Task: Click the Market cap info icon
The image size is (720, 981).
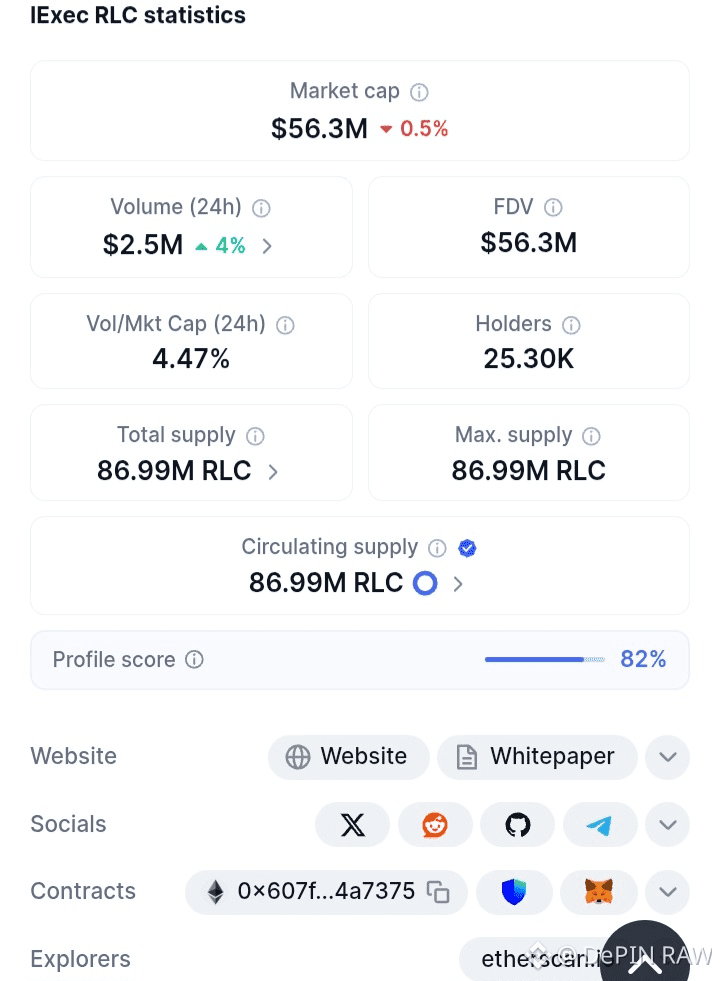Action: pyautogui.click(x=420, y=92)
